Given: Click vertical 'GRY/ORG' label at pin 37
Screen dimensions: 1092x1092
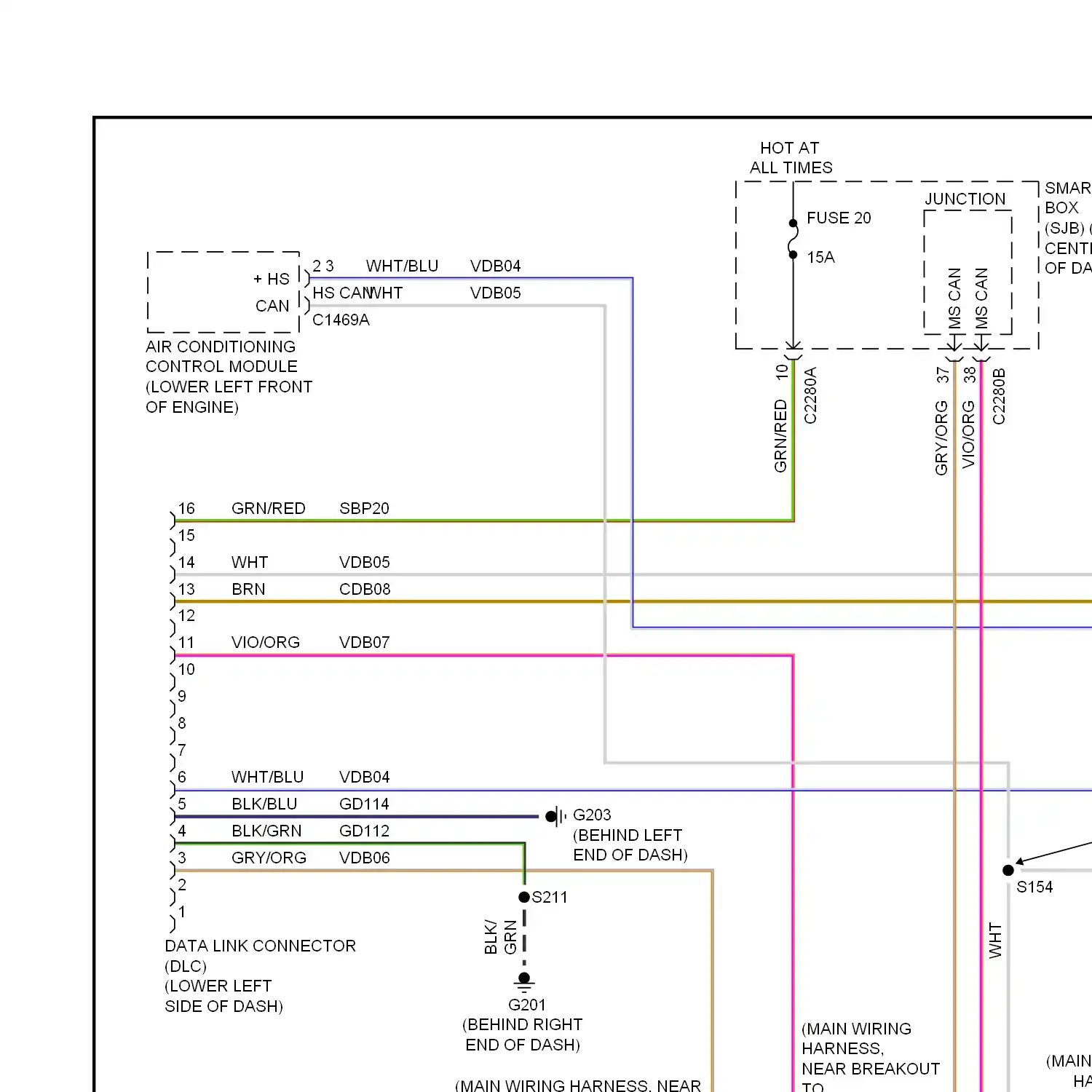Looking at the screenshot, I should (x=941, y=438).
